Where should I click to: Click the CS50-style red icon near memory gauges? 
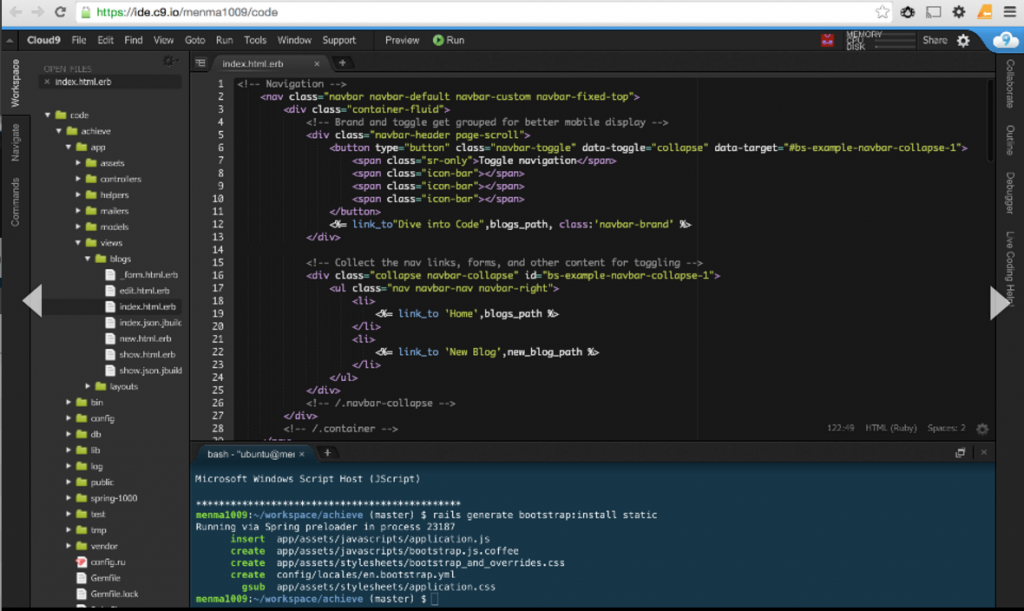827,40
